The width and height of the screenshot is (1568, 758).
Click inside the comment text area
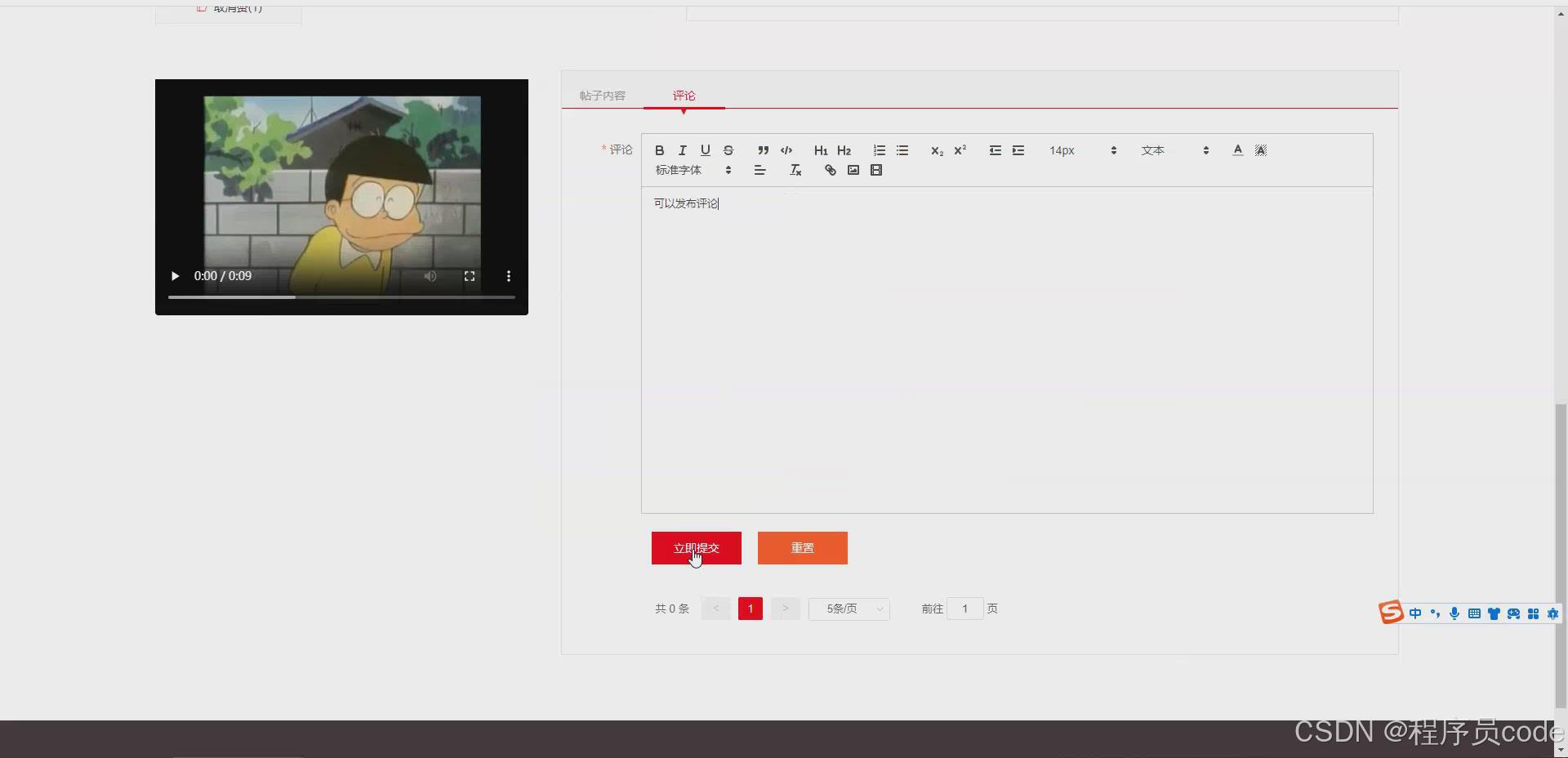tap(1007, 350)
